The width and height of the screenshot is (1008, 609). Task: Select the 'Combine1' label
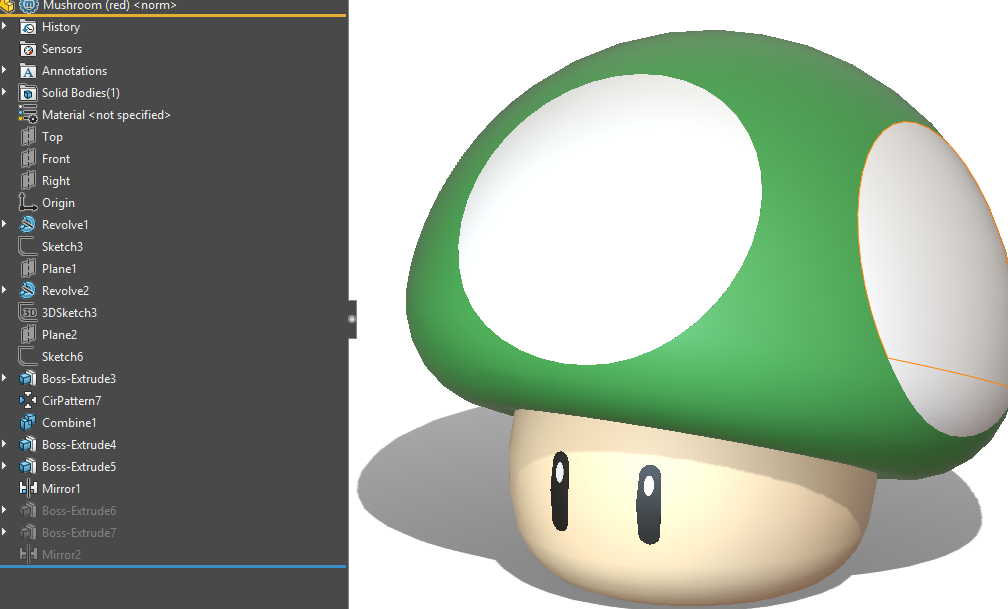tap(69, 423)
